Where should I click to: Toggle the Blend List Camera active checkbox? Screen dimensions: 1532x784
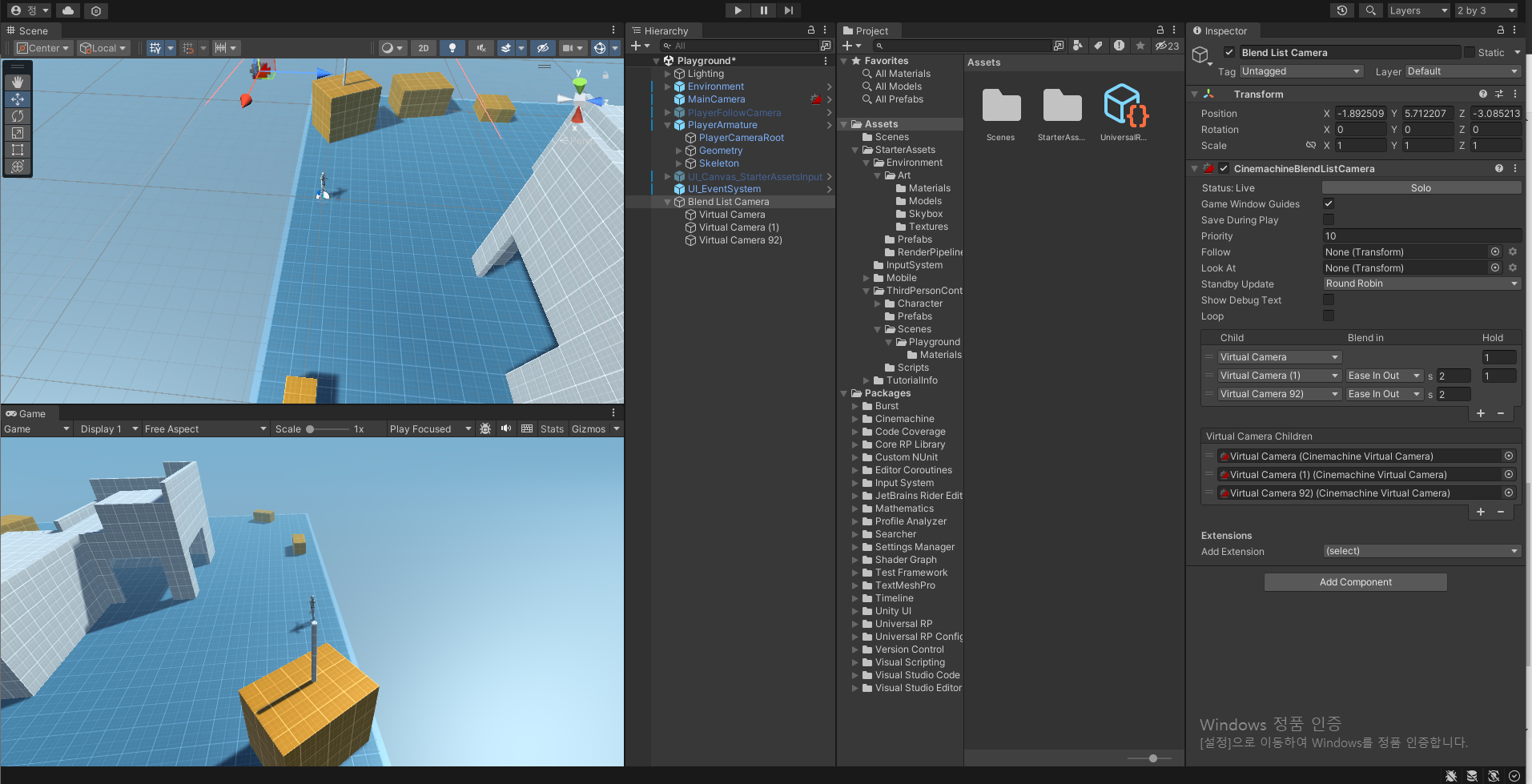point(1229,52)
